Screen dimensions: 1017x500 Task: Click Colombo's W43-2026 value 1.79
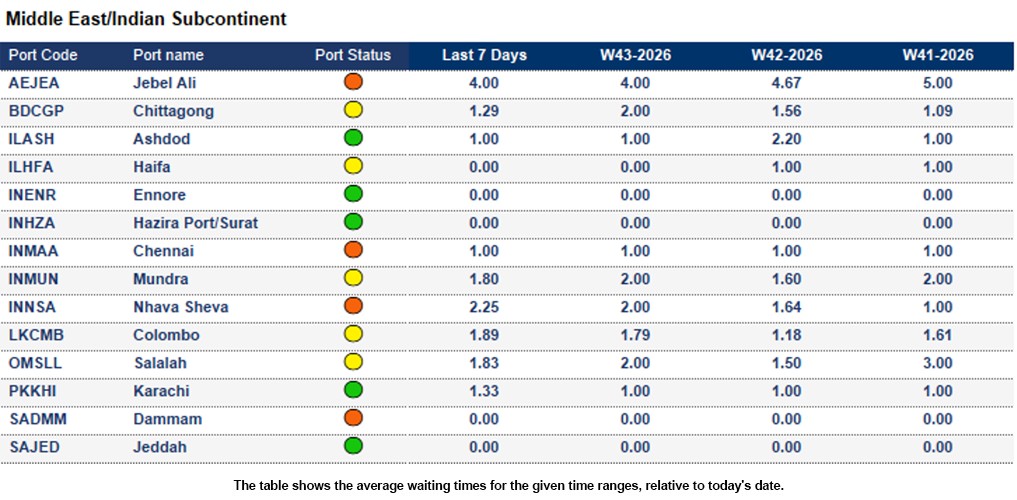pyautogui.click(x=635, y=335)
